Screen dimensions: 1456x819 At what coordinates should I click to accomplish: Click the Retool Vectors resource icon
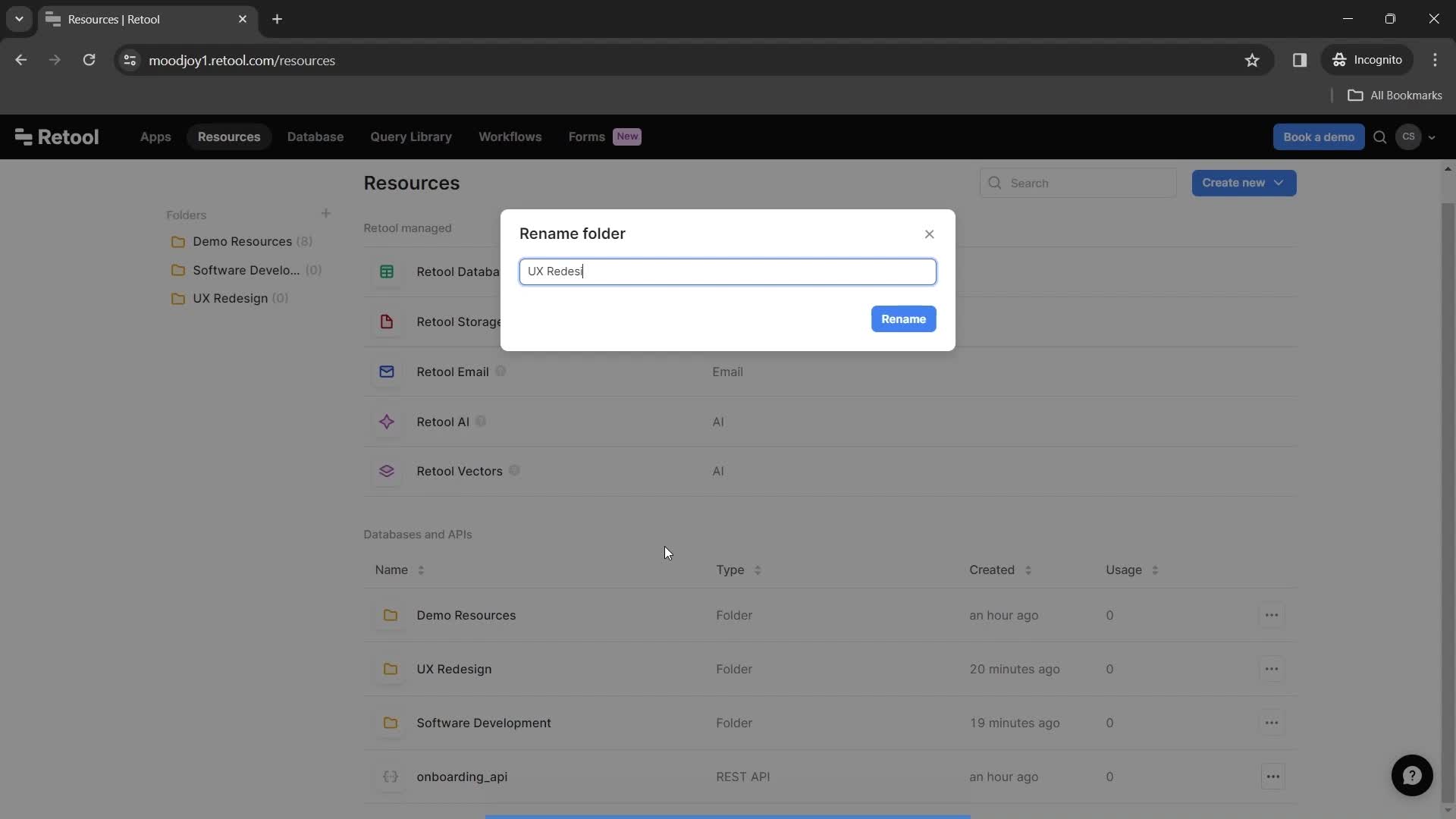click(387, 471)
